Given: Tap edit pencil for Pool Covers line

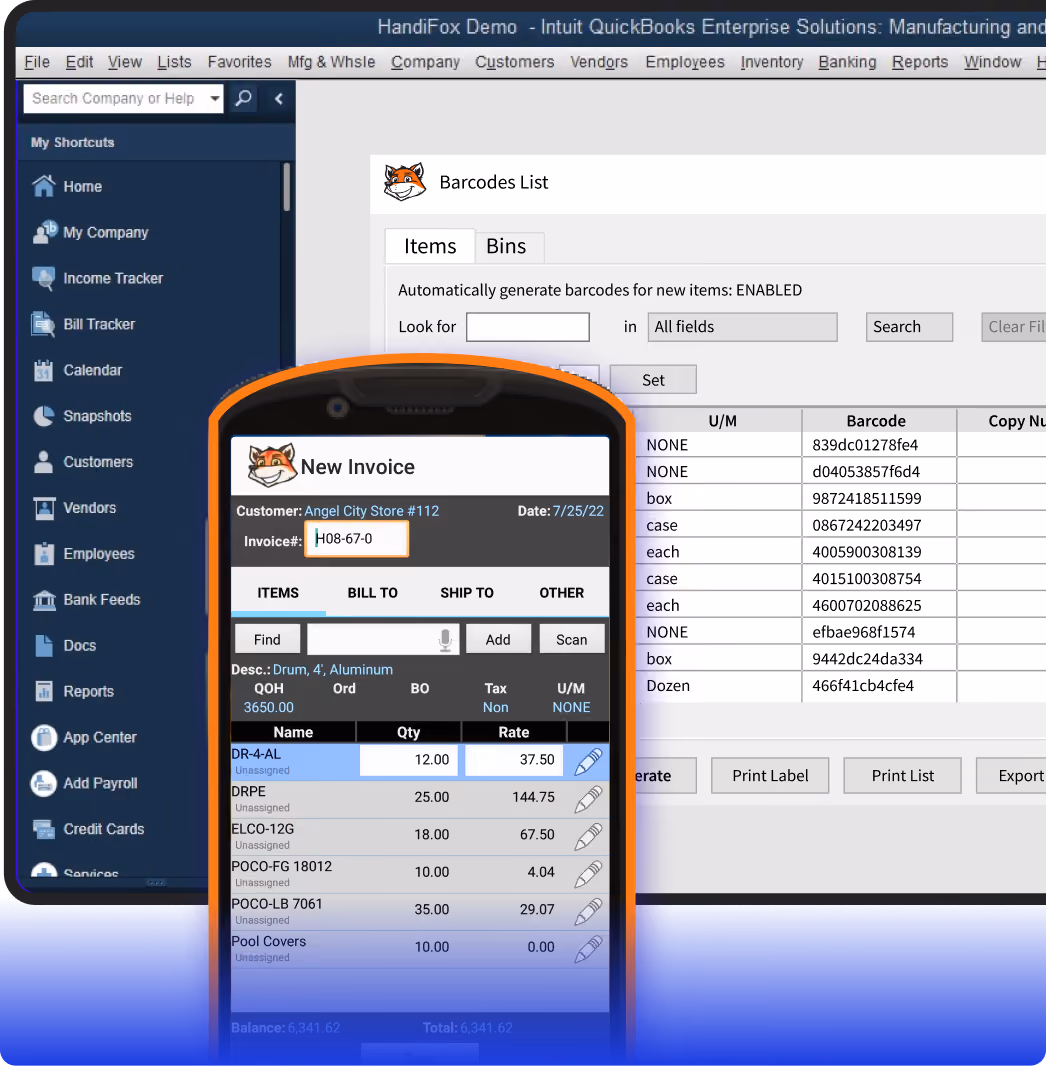Looking at the screenshot, I should [589, 948].
